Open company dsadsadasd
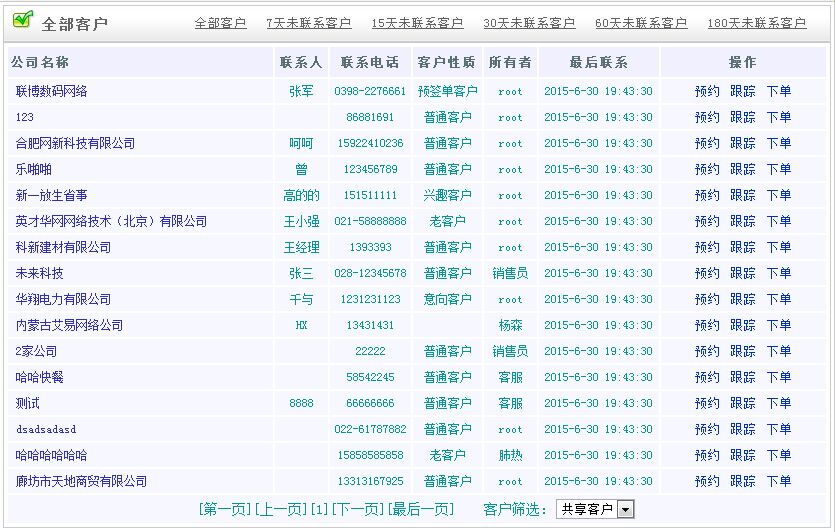Screen dimensions: 835x532 click(x=46, y=429)
